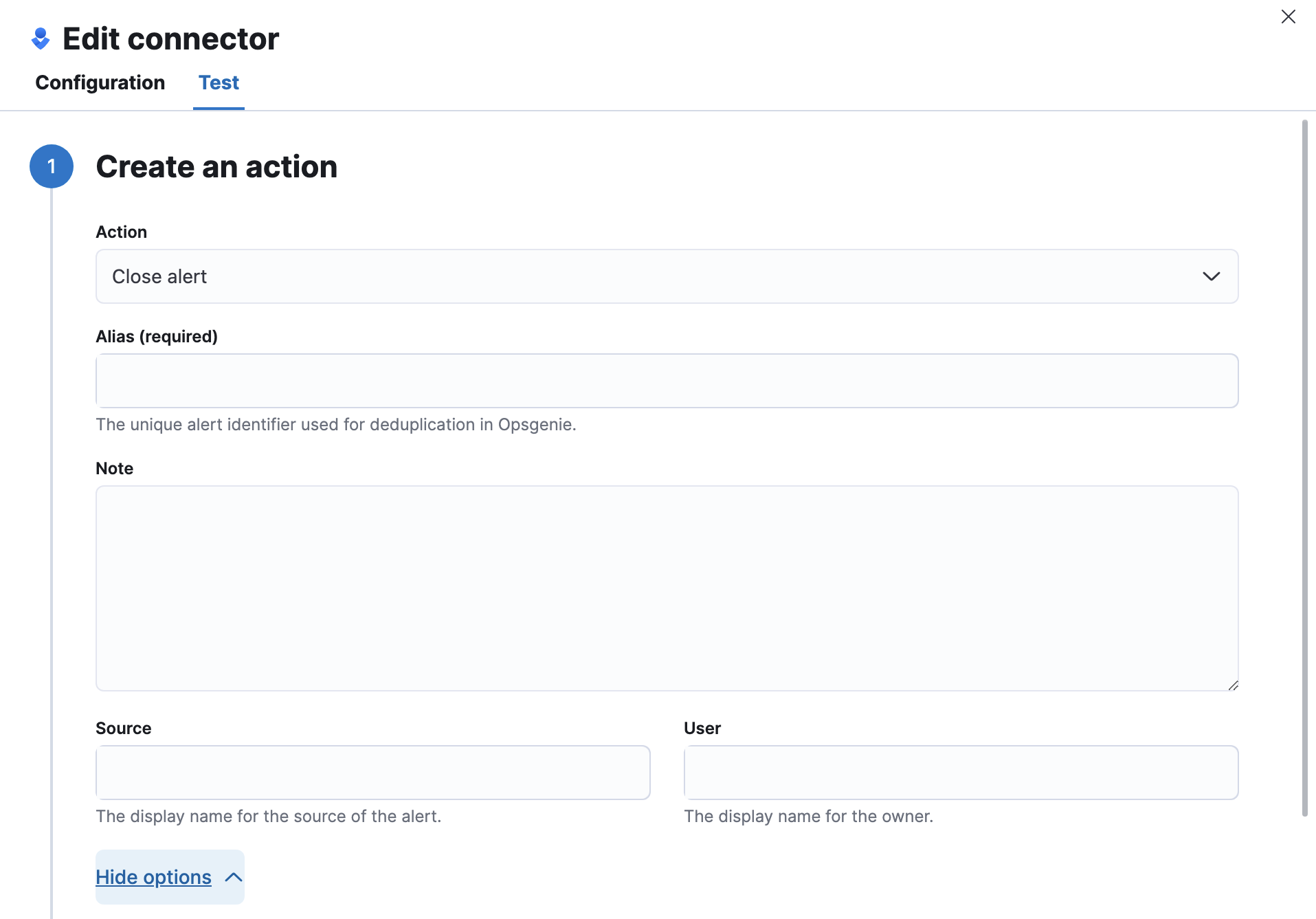
Task: Focus the Source input field
Action: coord(372,773)
